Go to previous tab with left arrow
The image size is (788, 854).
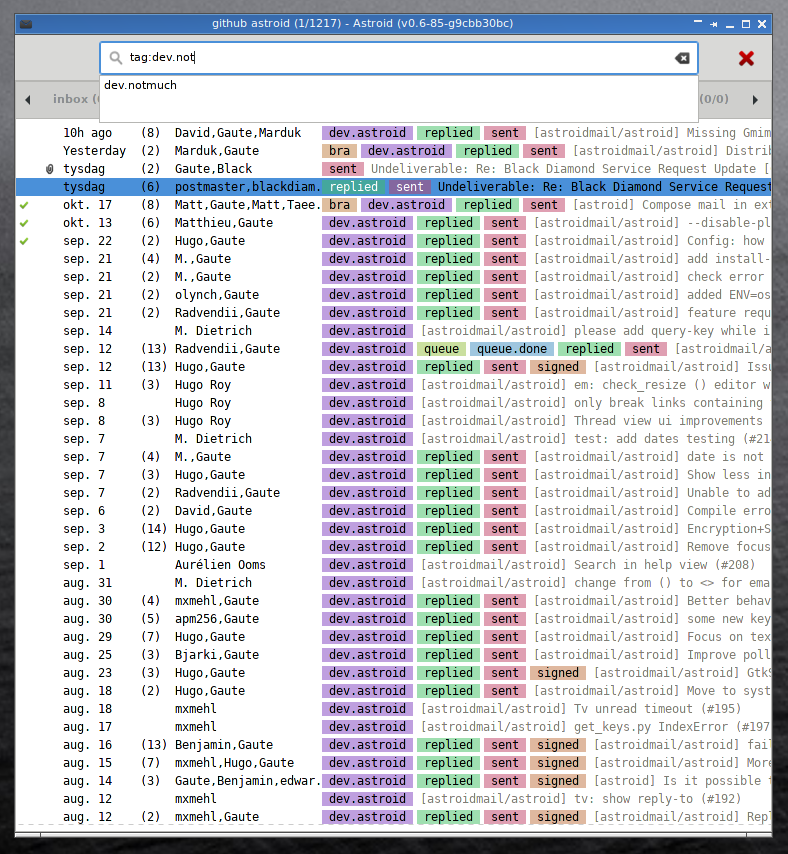pyautogui.click(x=28, y=100)
